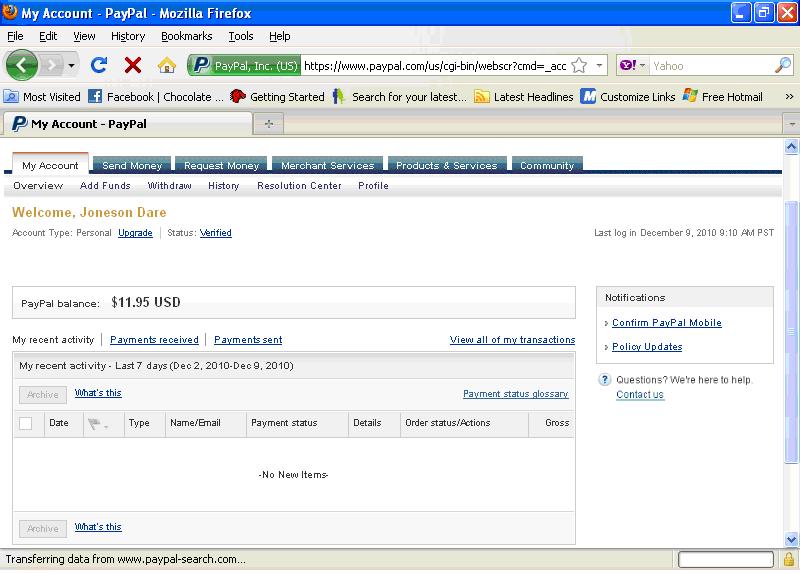Viewport: 800px width, 574px height.
Task: Select the My Account - PayPal browser tab
Action: pyautogui.click(x=128, y=124)
